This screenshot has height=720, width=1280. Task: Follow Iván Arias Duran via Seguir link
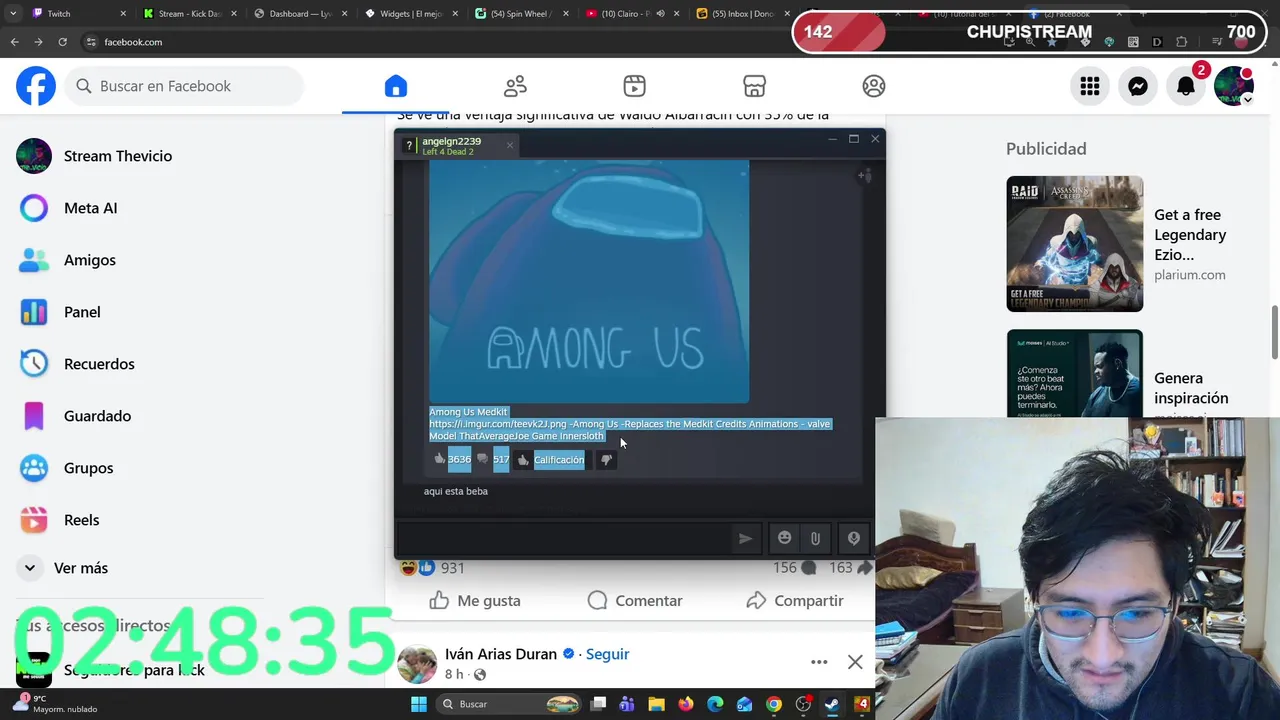(607, 654)
